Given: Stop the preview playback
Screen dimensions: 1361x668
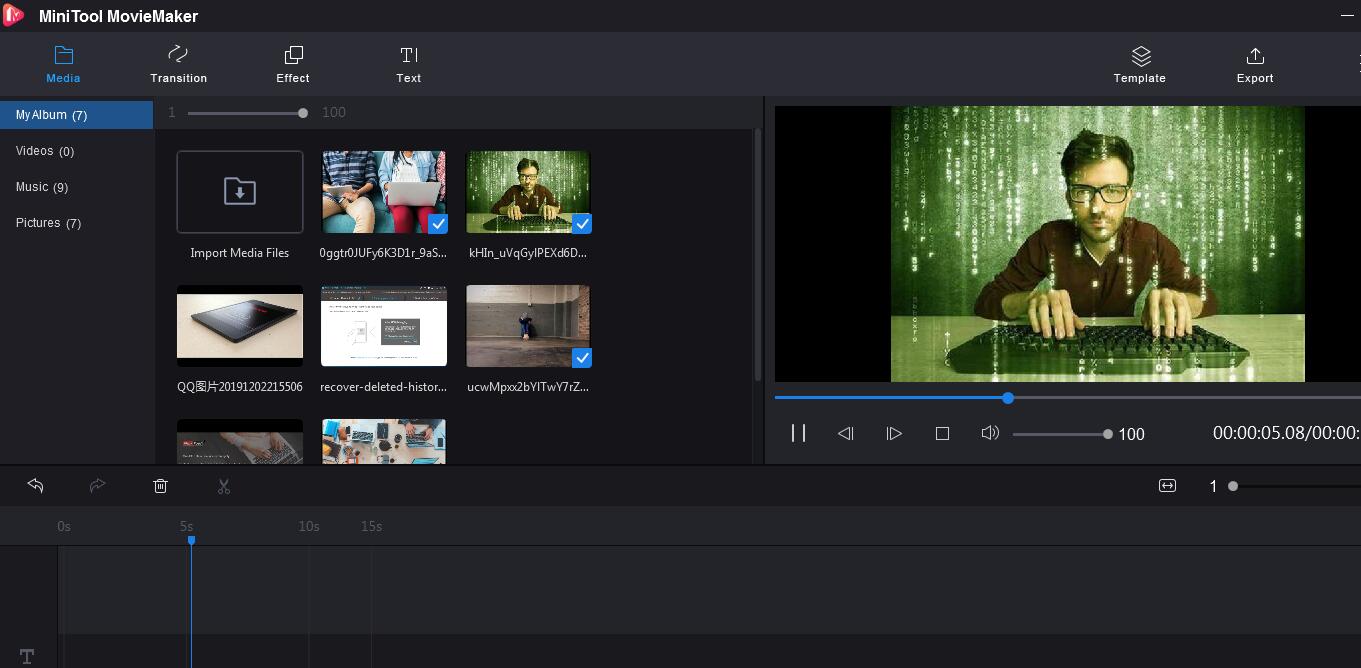Looking at the screenshot, I should click(x=942, y=433).
